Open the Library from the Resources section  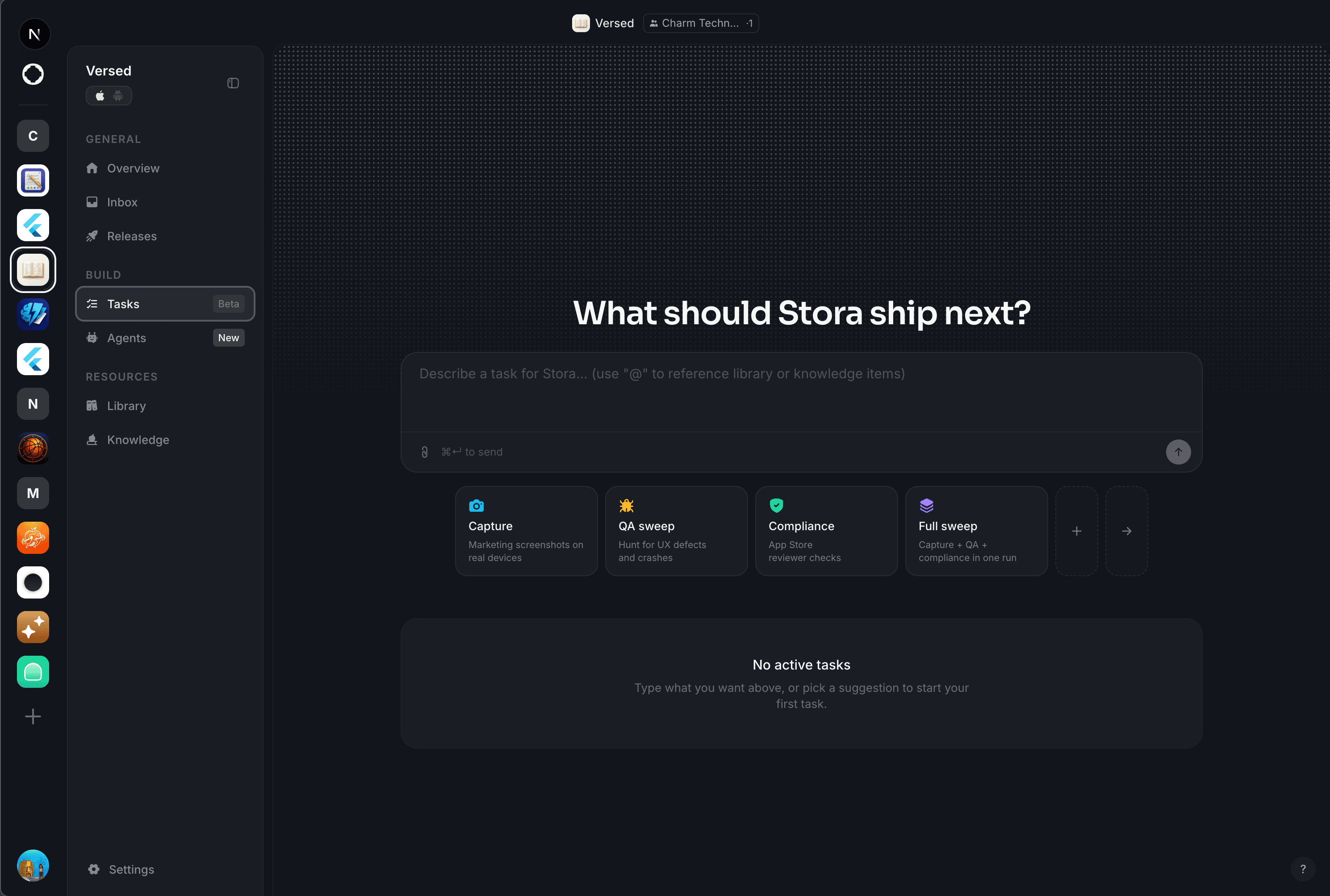125,406
